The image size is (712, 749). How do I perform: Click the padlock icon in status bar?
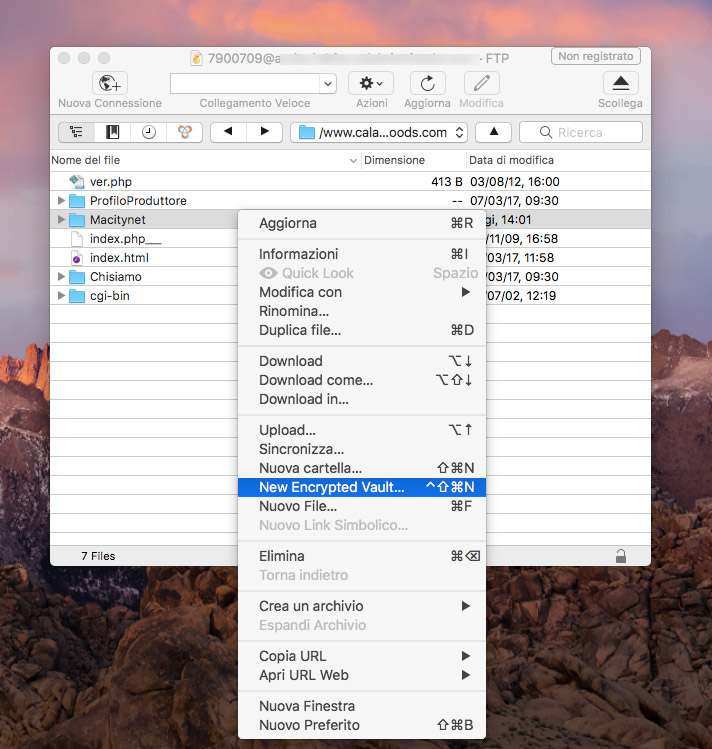(620, 556)
